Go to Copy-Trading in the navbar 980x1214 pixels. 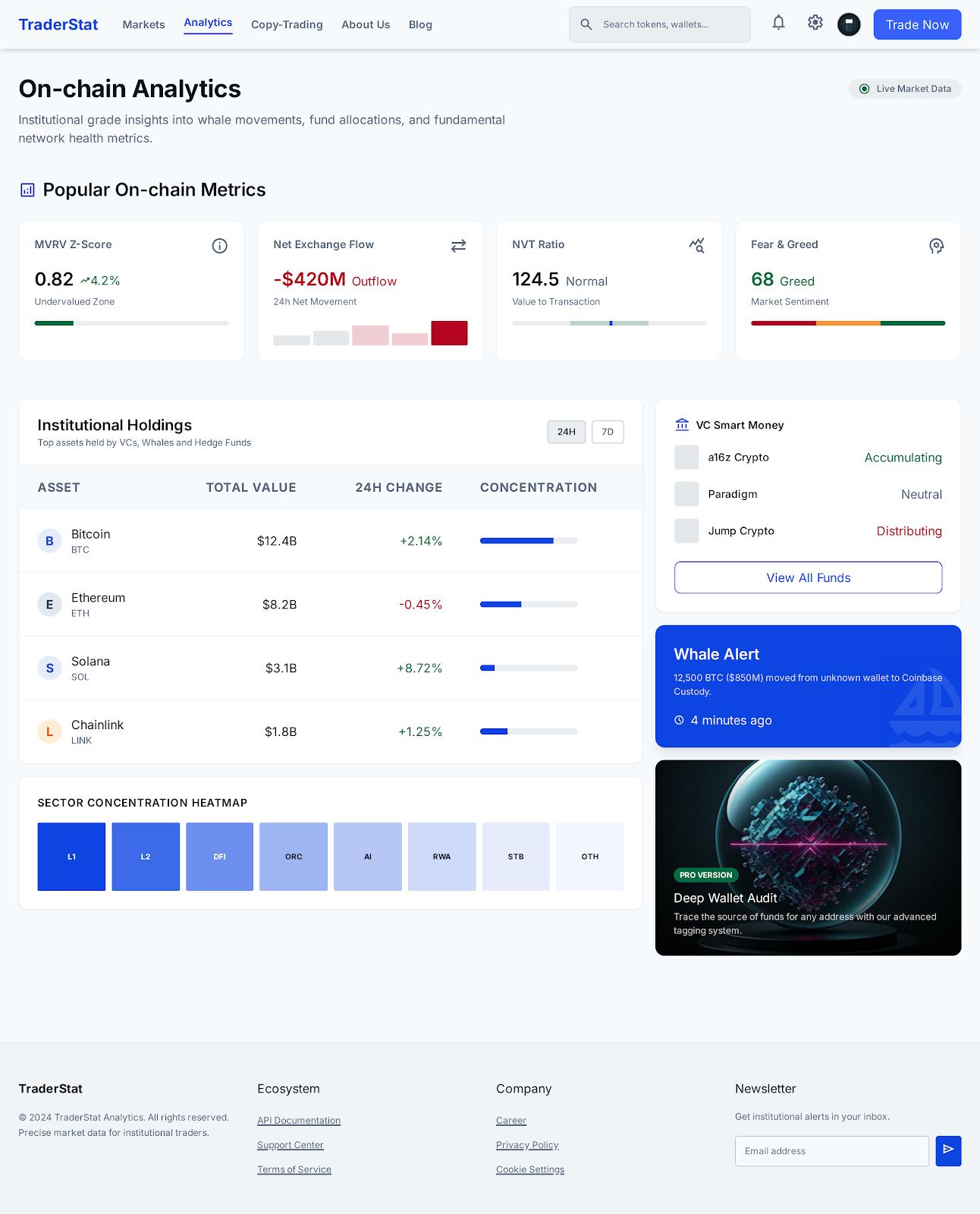(287, 24)
